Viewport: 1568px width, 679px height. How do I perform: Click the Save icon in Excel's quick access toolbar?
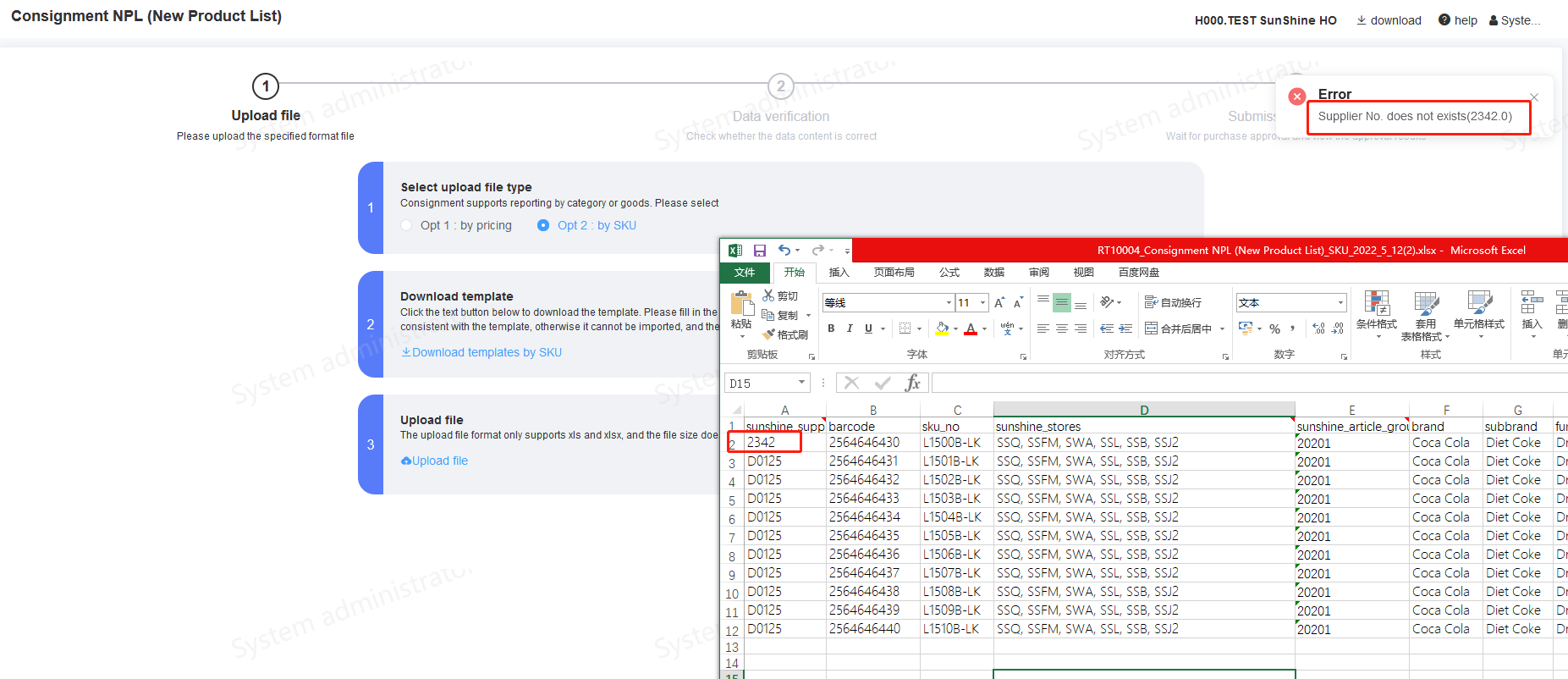759,251
